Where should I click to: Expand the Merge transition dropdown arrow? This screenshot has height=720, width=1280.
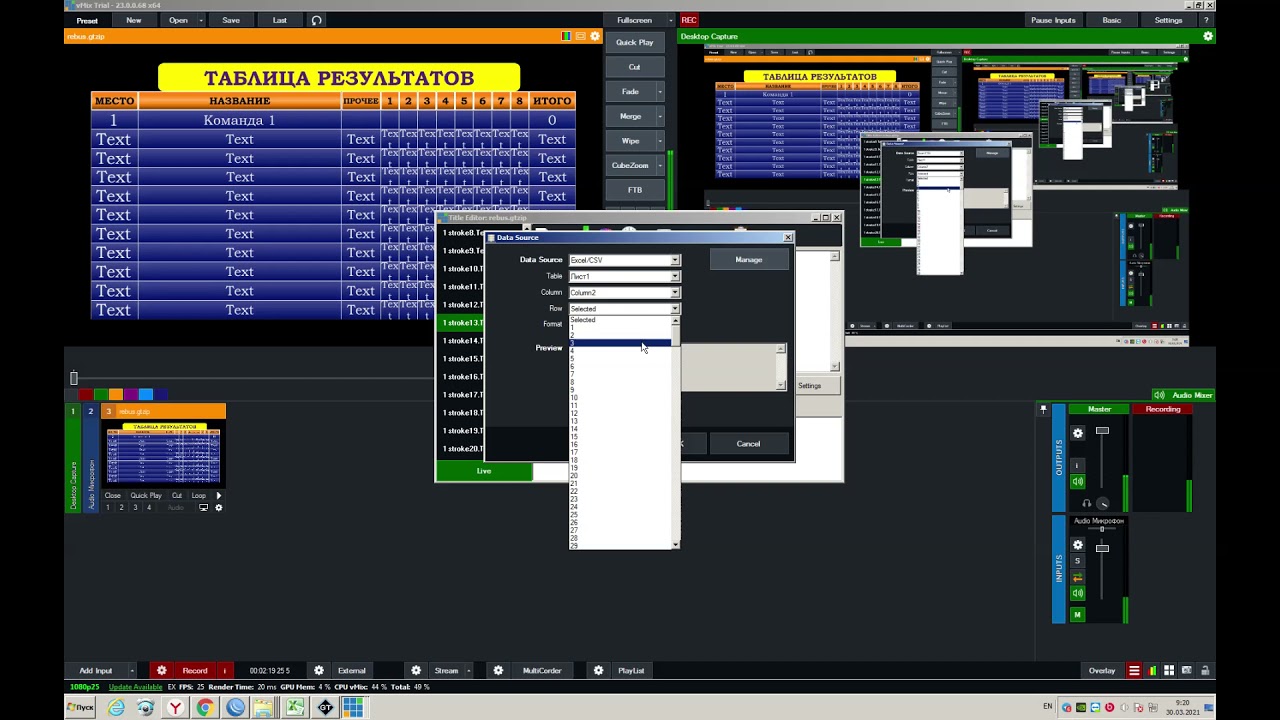pyautogui.click(x=660, y=116)
